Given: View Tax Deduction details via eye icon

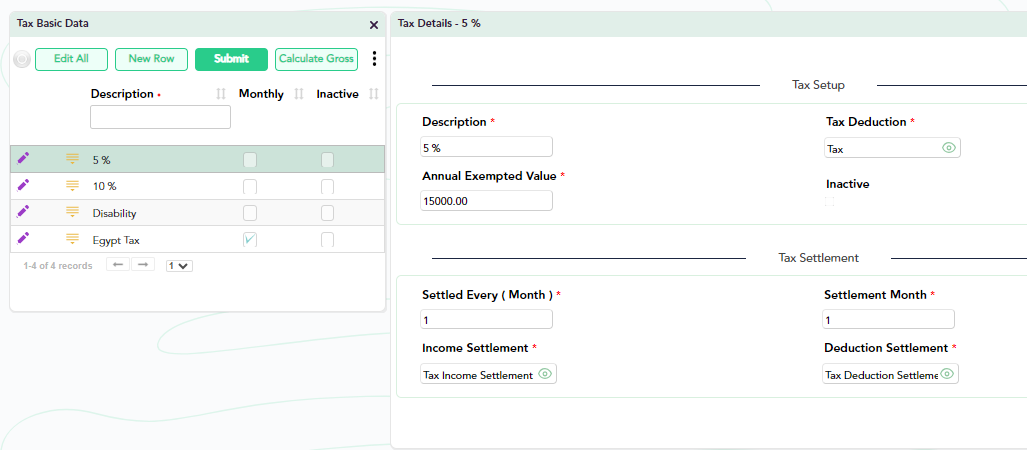Looking at the screenshot, I should 949,148.
